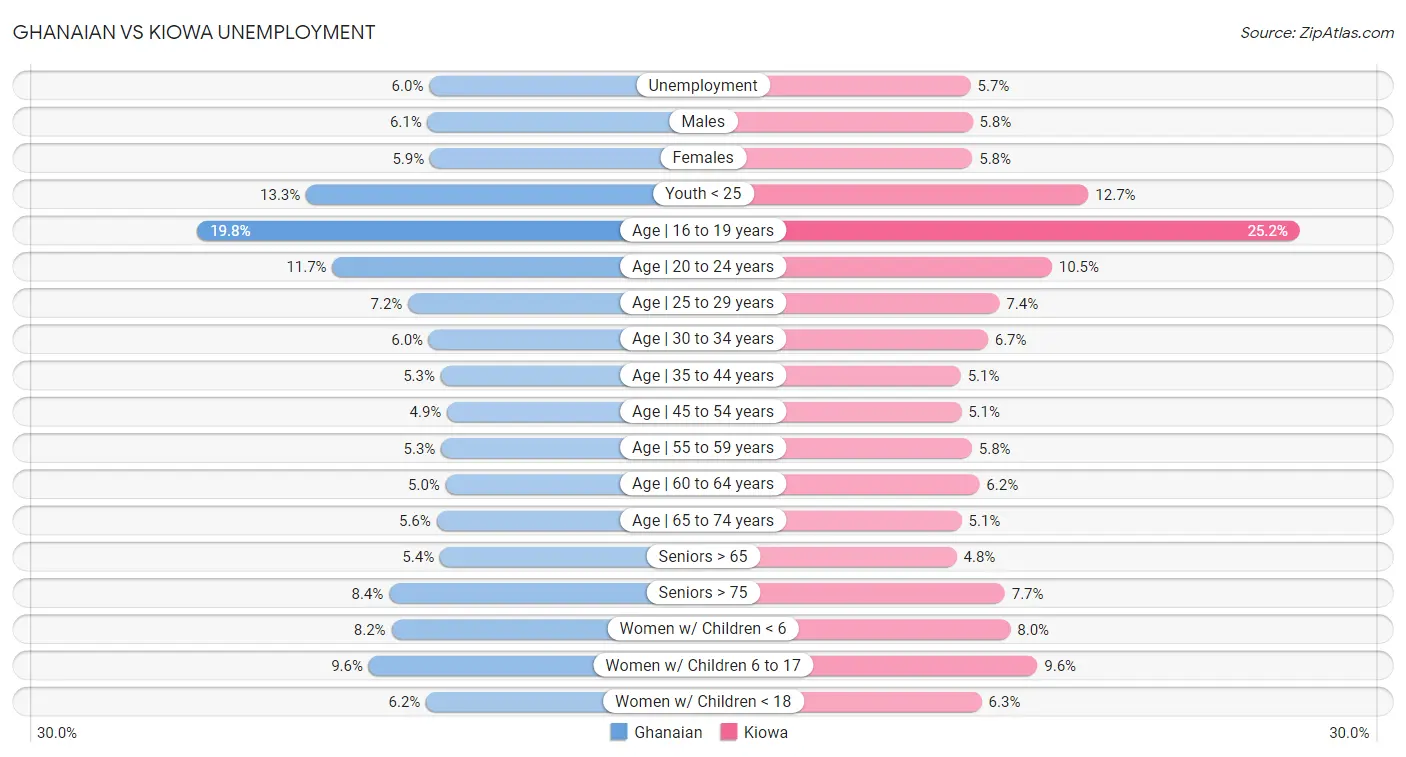The width and height of the screenshot is (1406, 757).
Task: Open the ZipAtlas.com source link
Action: point(1316,32)
